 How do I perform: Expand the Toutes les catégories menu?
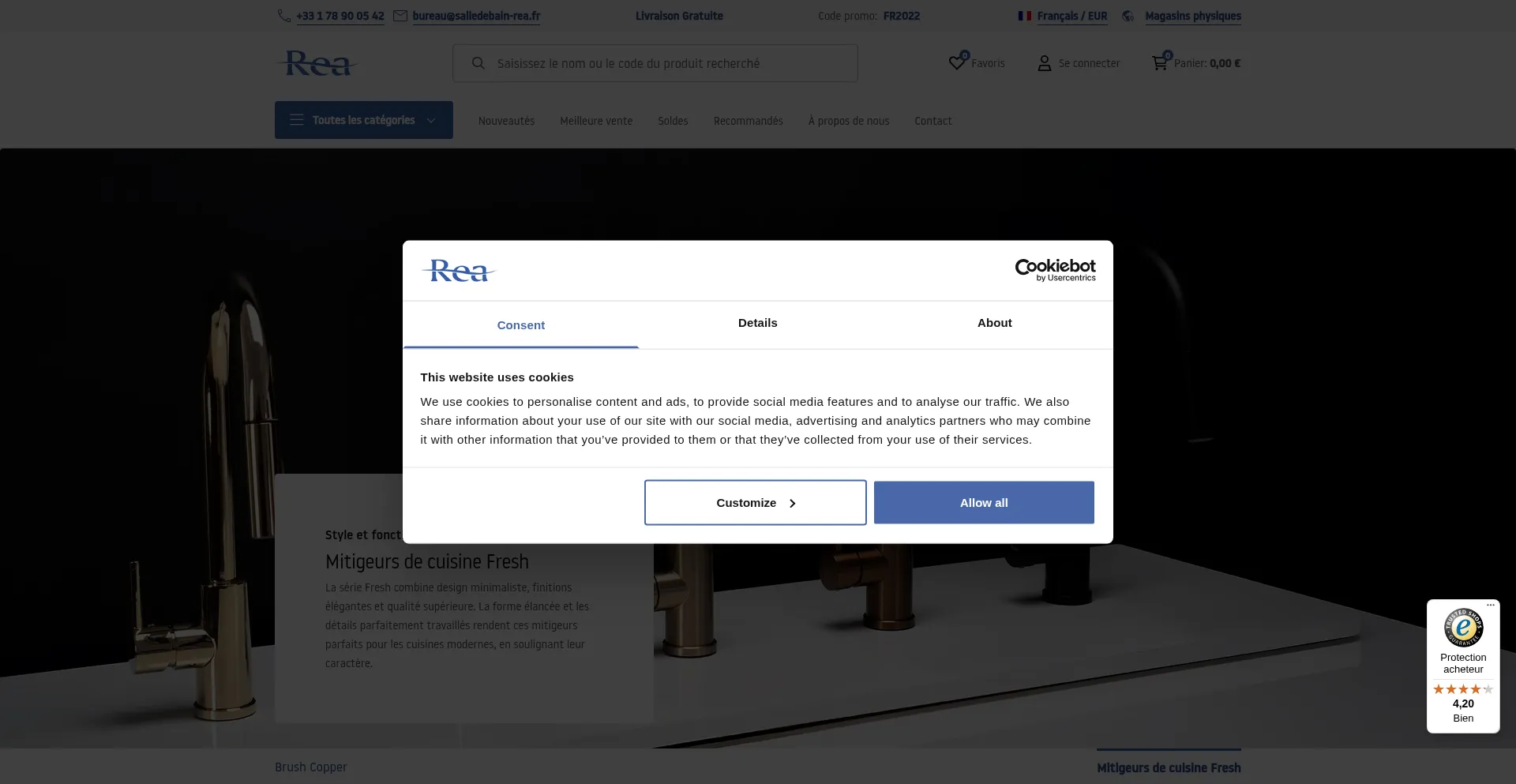tap(363, 120)
